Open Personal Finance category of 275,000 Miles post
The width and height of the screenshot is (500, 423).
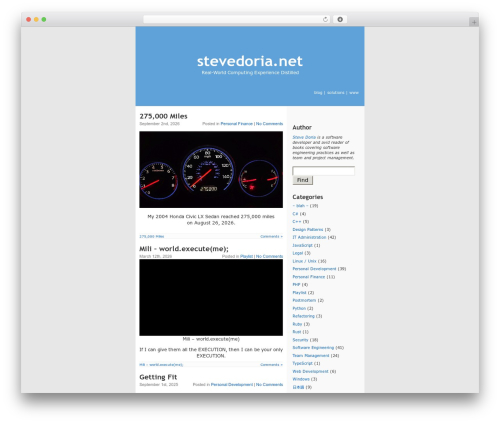[236, 124]
